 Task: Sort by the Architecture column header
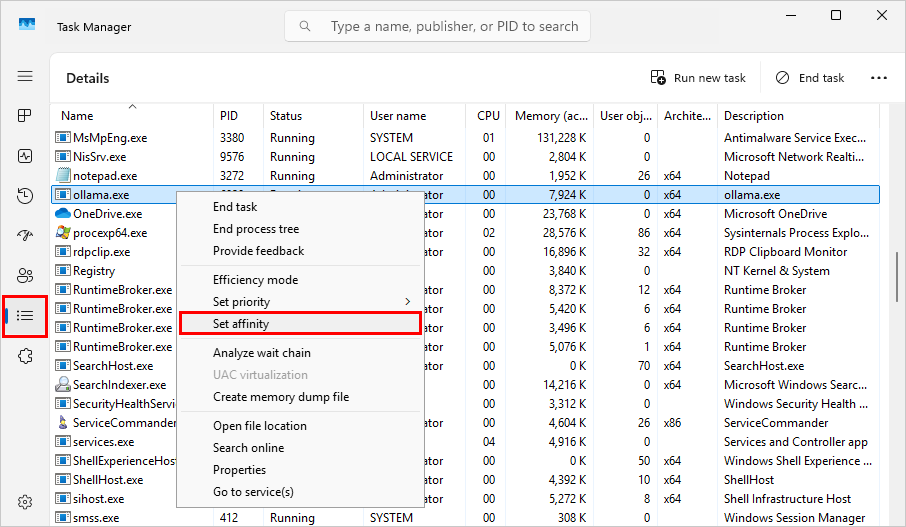(x=687, y=116)
